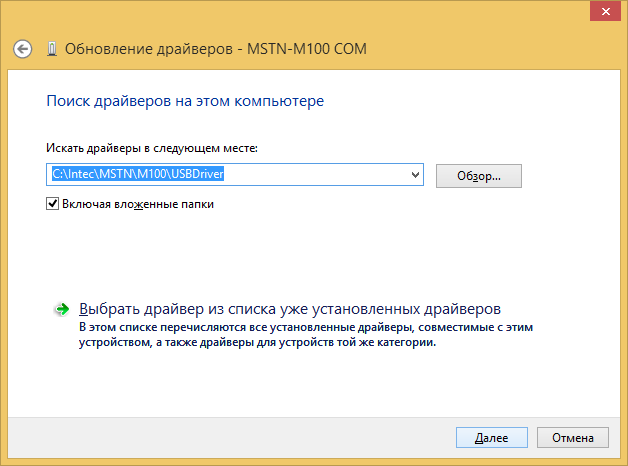Screen dimensions: 628x466
Task: Go back using the round arrow button
Action: pyautogui.click(x=22, y=49)
